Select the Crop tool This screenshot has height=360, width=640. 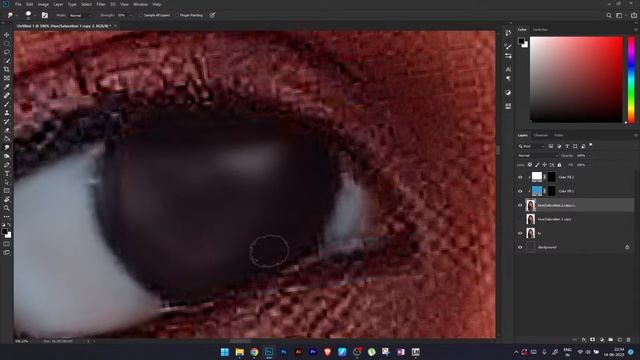(7, 69)
